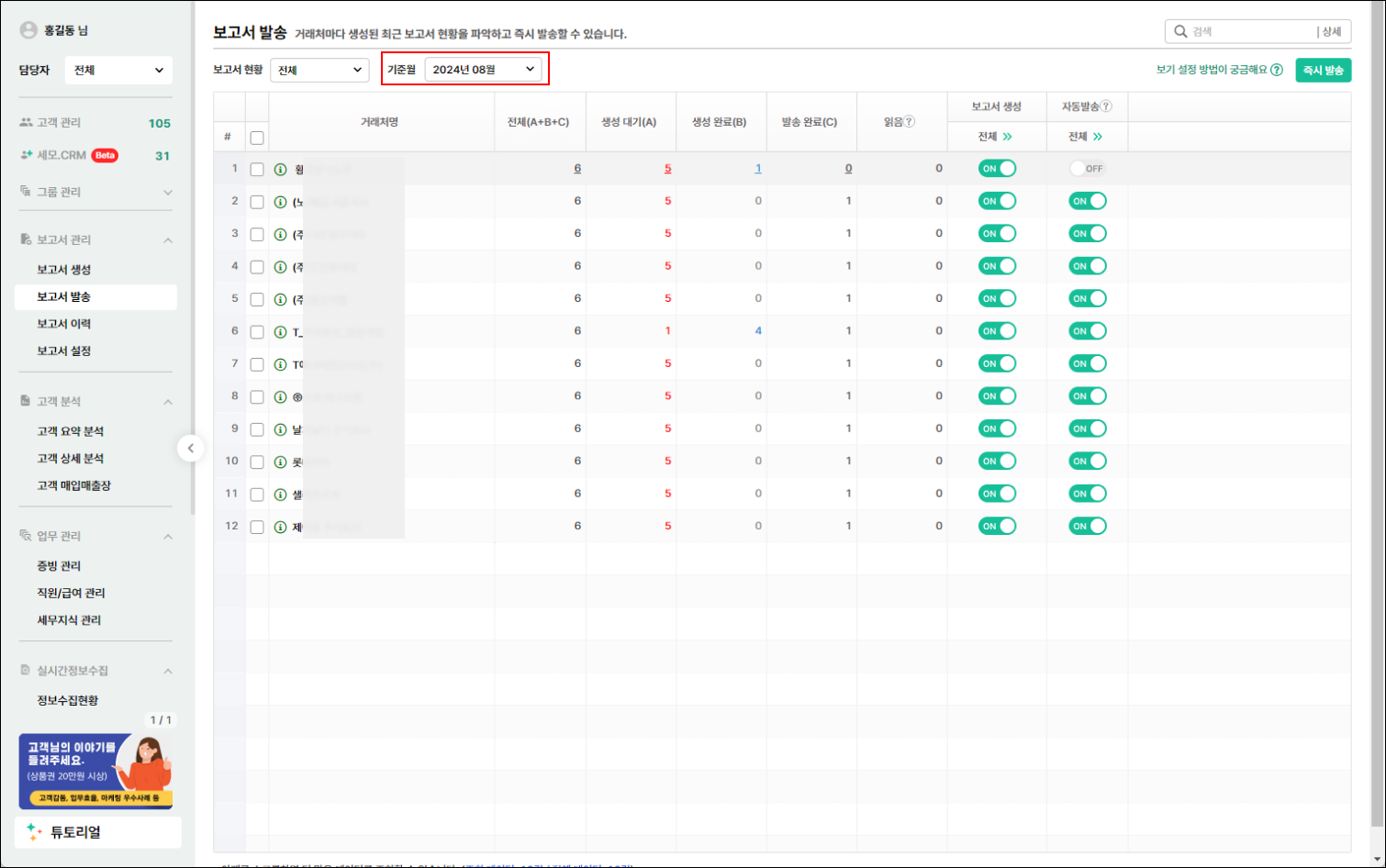
Task: Collapse the sidebar with the arrow handle
Action: pyautogui.click(x=190, y=449)
